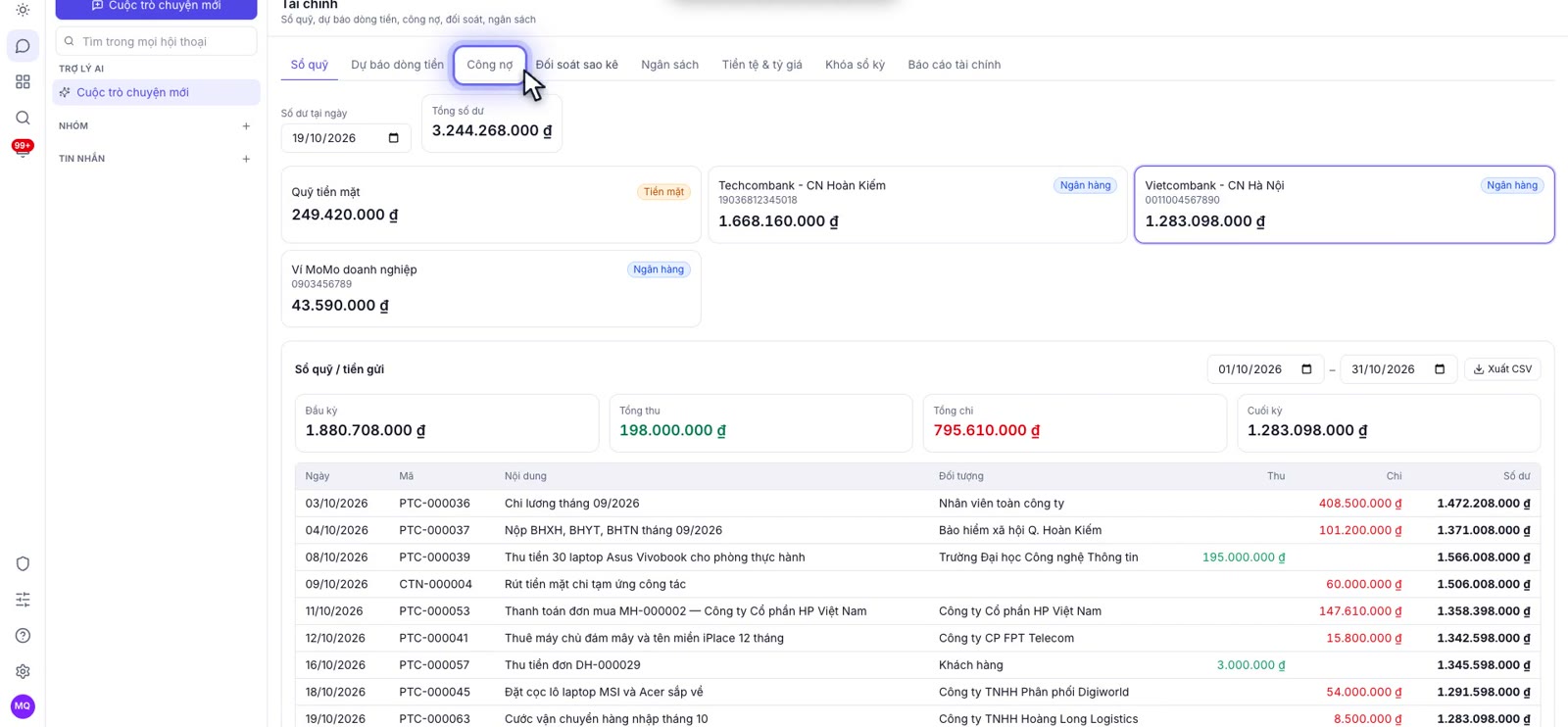Open calendar picker for 01/10/2026 start date
The height and width of the screenshot is (727, 1568).
(1306, 369)
